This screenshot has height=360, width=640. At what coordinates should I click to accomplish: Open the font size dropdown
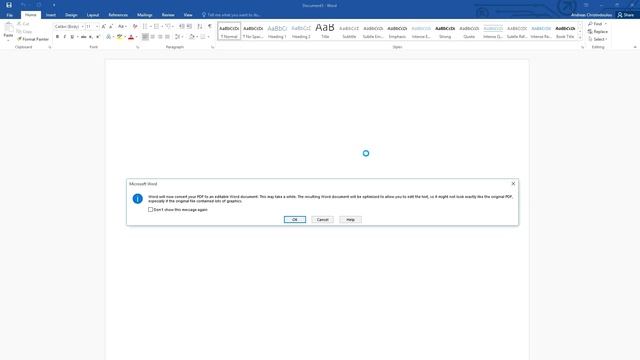click(97, 27)
